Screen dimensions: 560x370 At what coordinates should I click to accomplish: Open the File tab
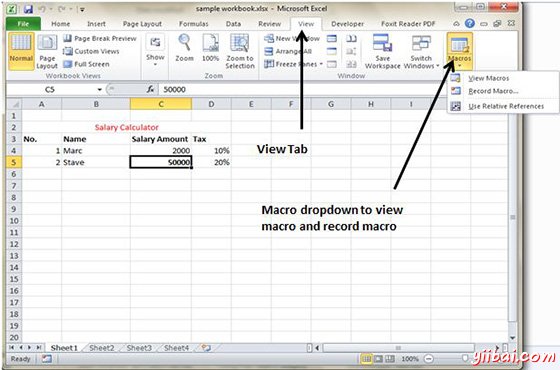tap(23, 24)
